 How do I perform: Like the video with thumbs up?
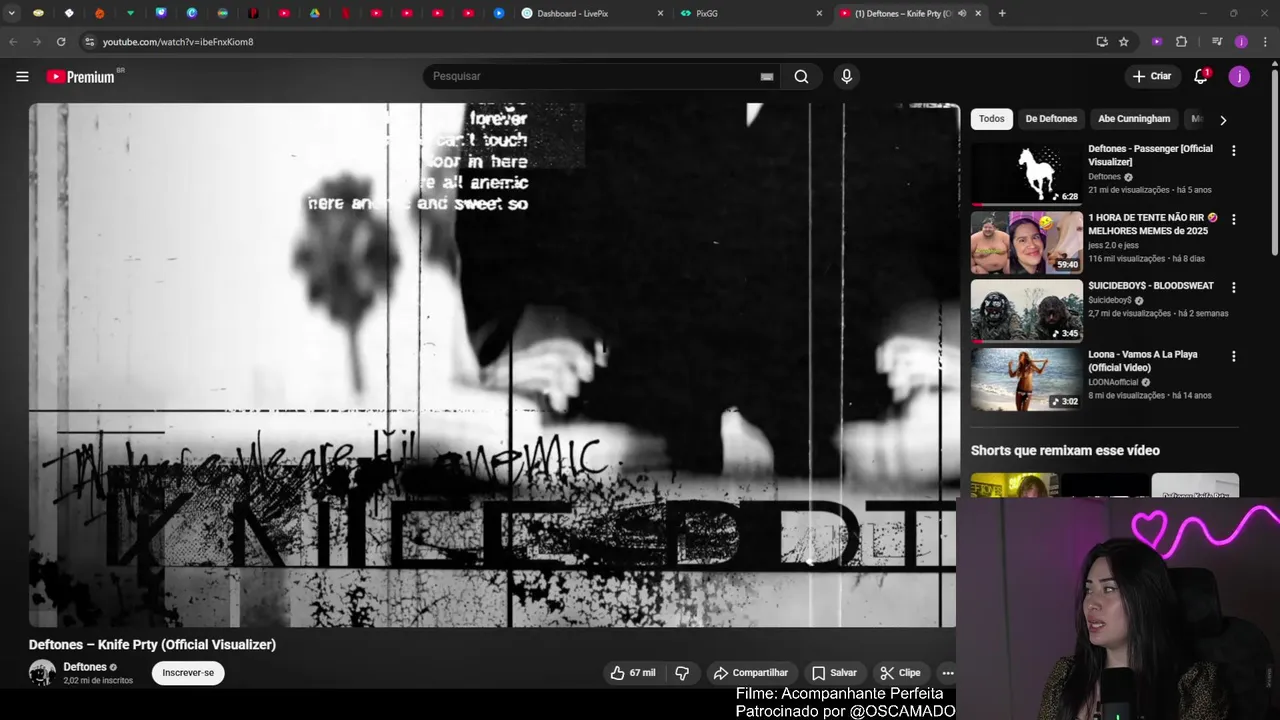[632, 673]
